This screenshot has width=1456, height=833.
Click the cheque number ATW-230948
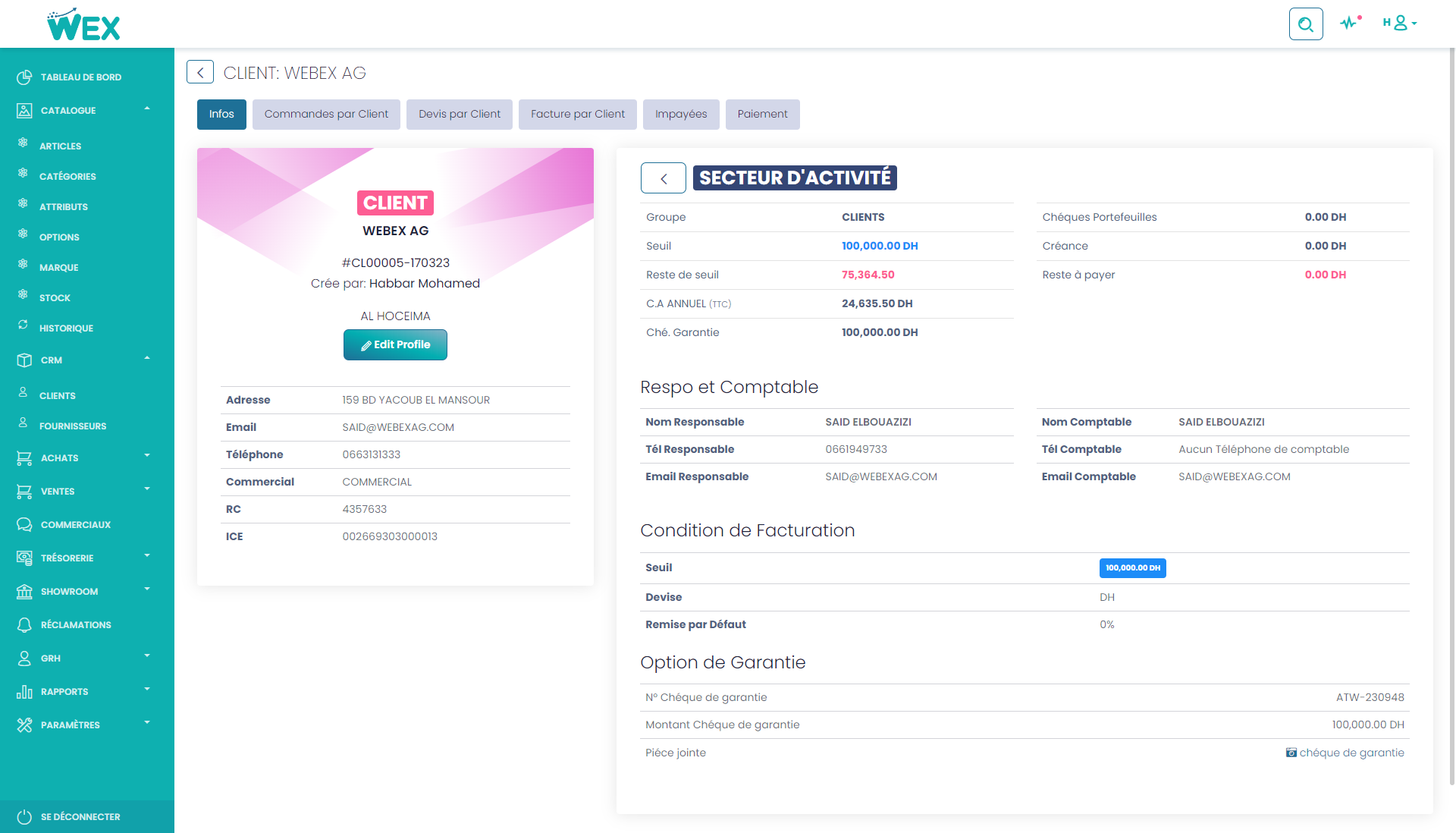point(1370,698)
